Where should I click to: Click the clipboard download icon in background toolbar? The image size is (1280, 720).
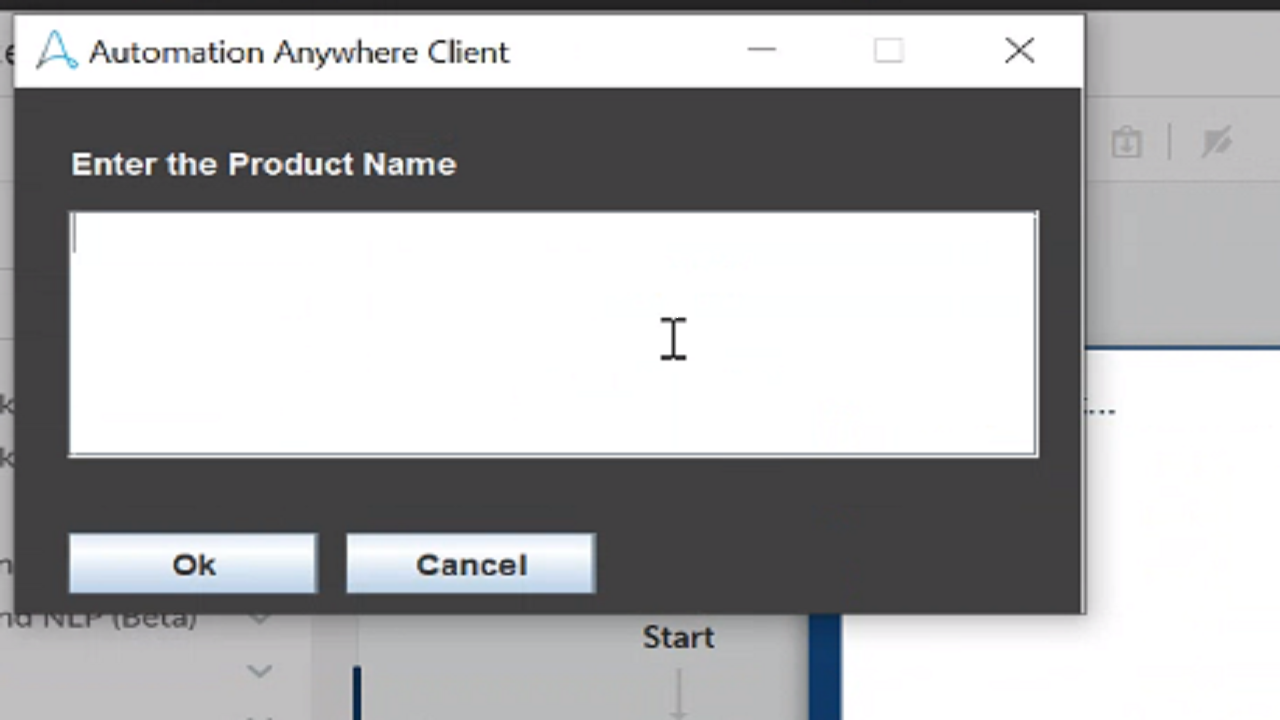[x=1126, y=142]
